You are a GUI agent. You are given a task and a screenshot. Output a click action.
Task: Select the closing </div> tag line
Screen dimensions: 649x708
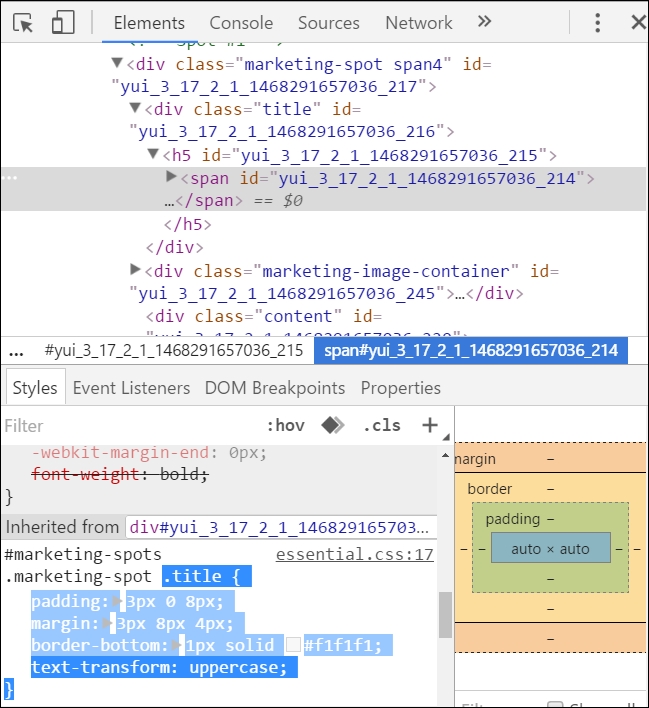[174, 247]
